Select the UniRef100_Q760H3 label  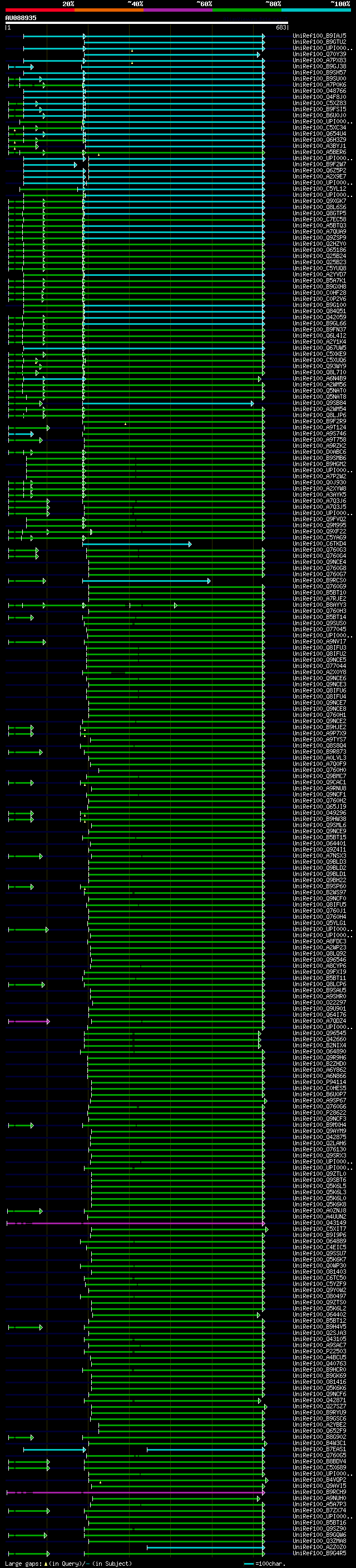point(319,611)
